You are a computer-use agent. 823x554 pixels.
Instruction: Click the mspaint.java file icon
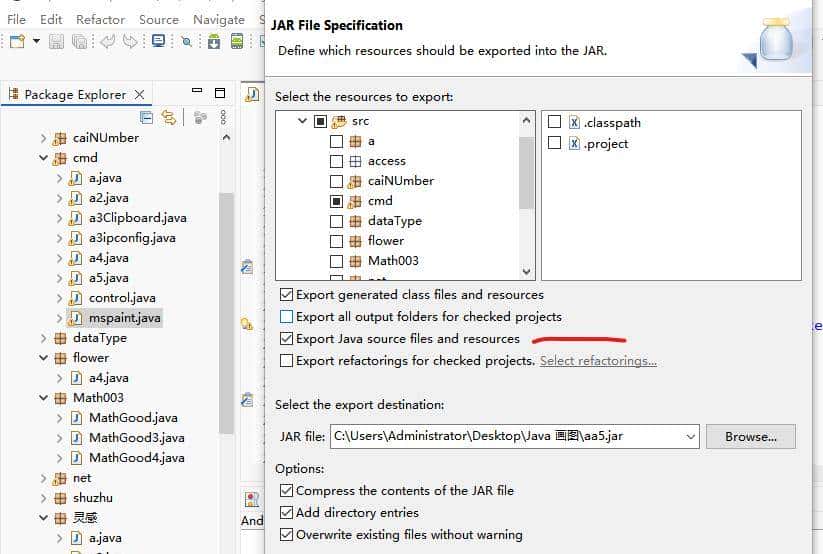point(76,318)
